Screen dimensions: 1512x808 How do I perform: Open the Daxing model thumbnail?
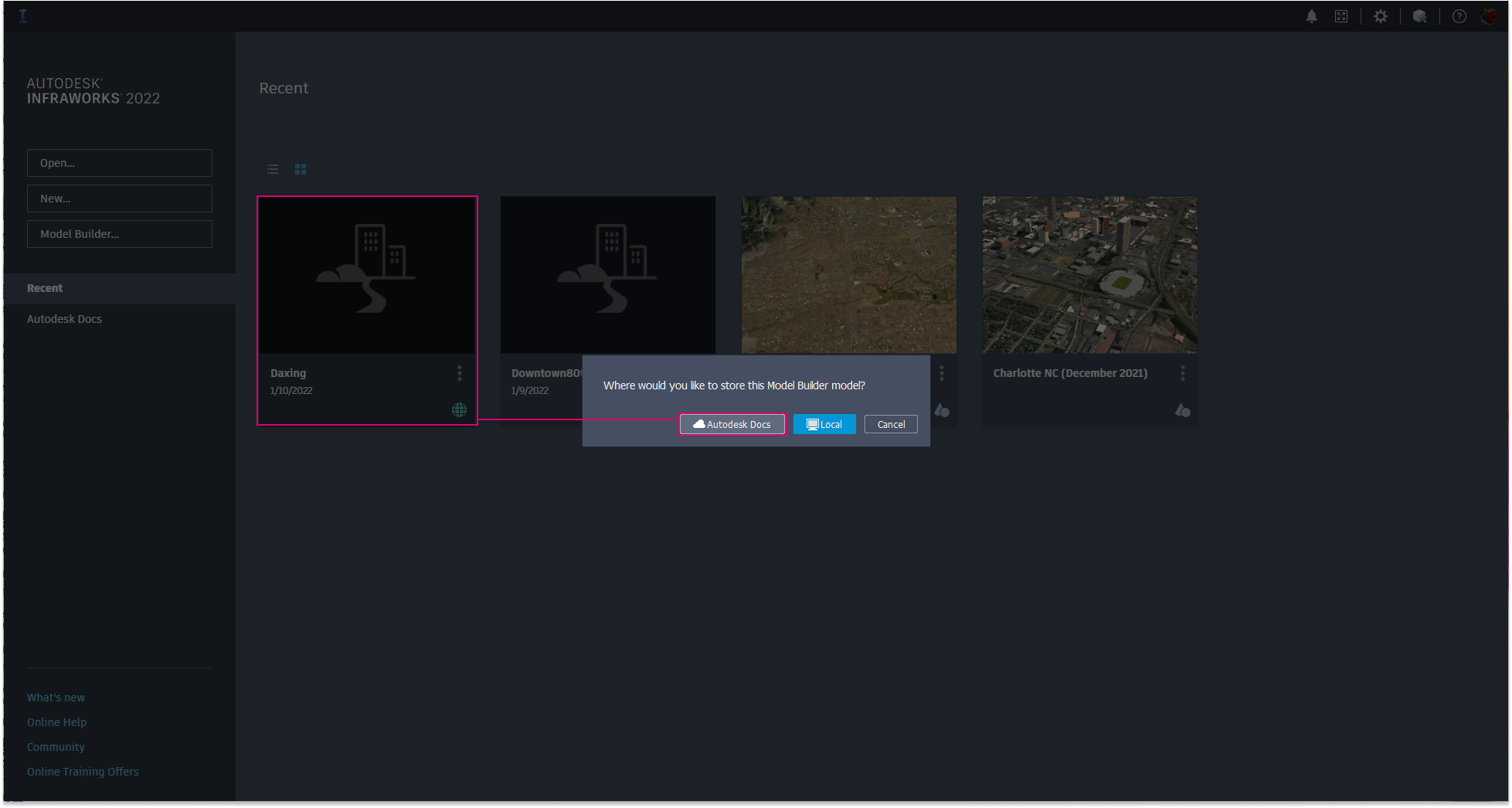click(x=367, y=275)
